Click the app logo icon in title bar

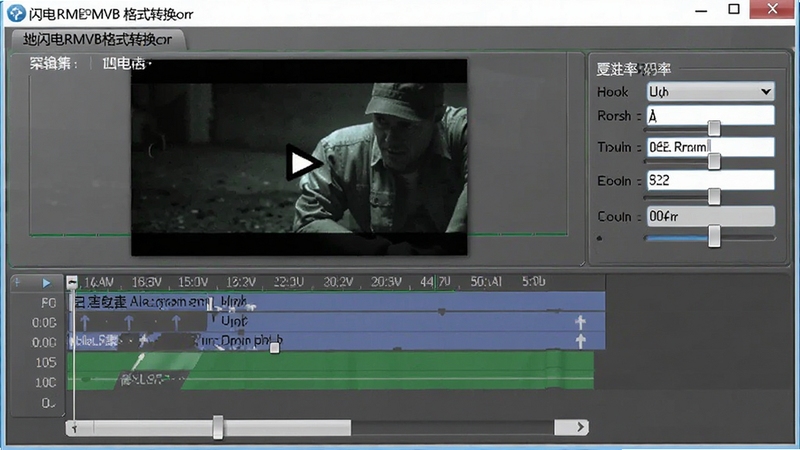click(16, 13)
